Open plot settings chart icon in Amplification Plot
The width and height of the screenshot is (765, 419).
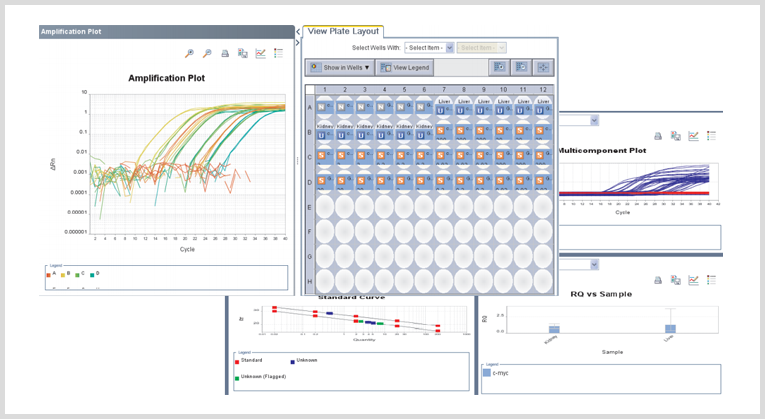(x=261, y=53)
